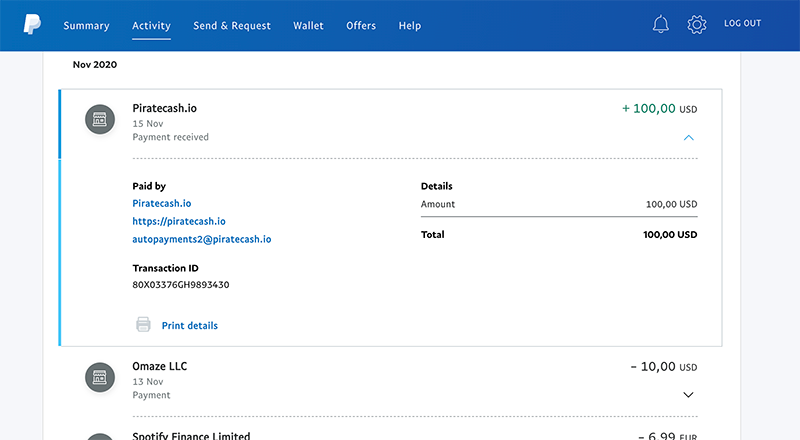
Task: Open the Help menu
Action: click(x=410, y=26)
